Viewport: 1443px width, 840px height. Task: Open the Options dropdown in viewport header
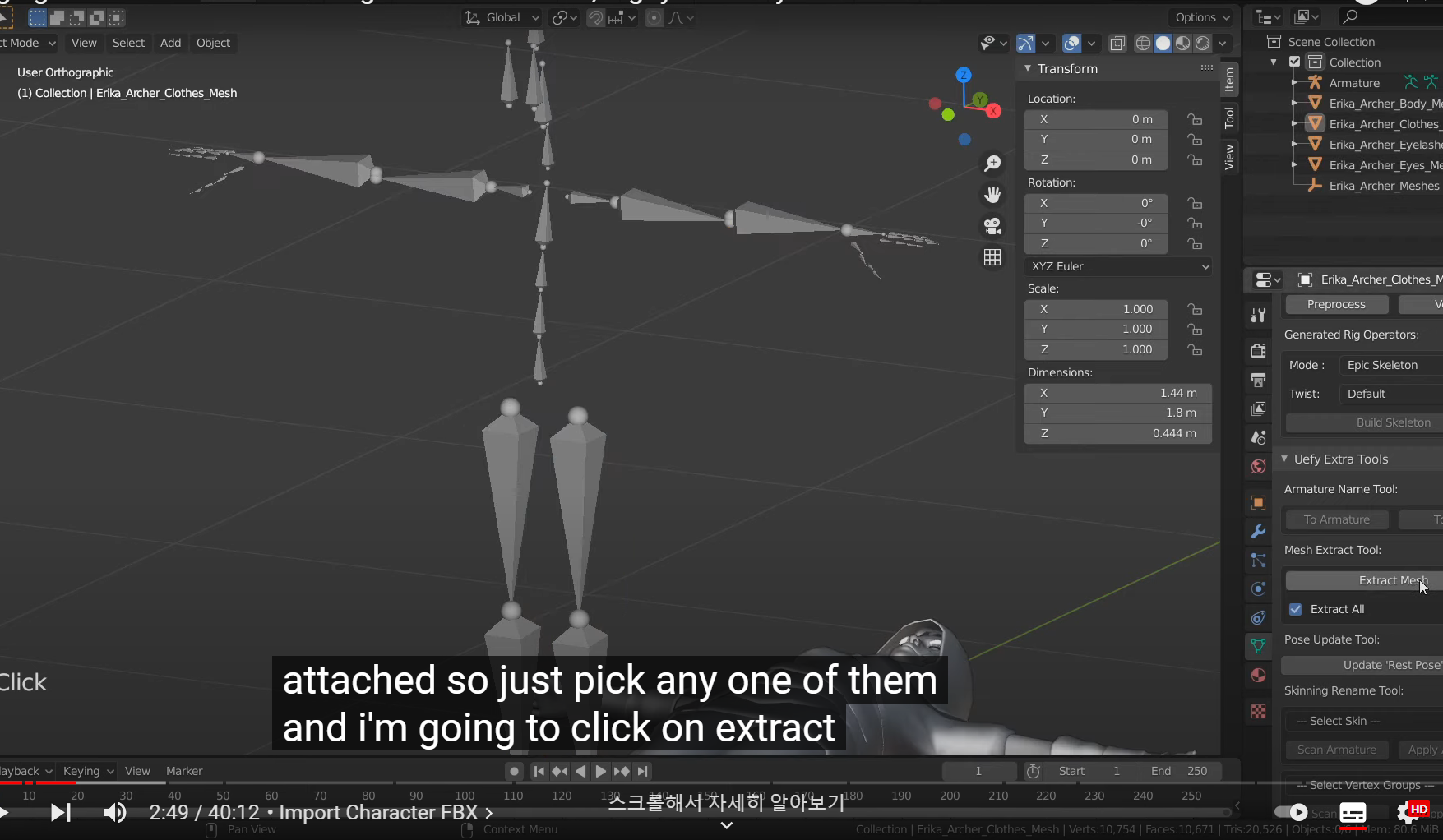[1202, 17]
